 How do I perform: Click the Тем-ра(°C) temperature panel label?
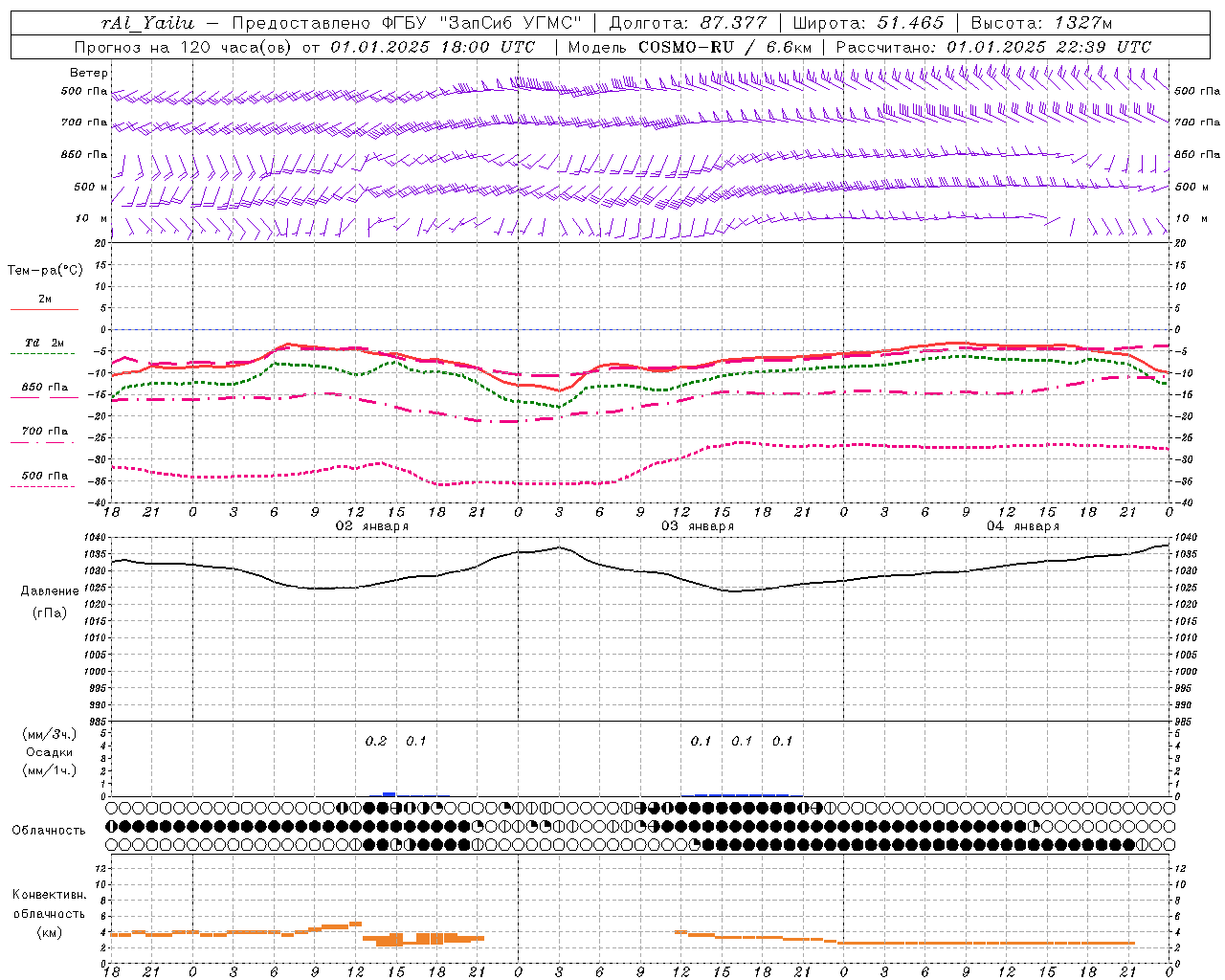click(x=45, y=271)
